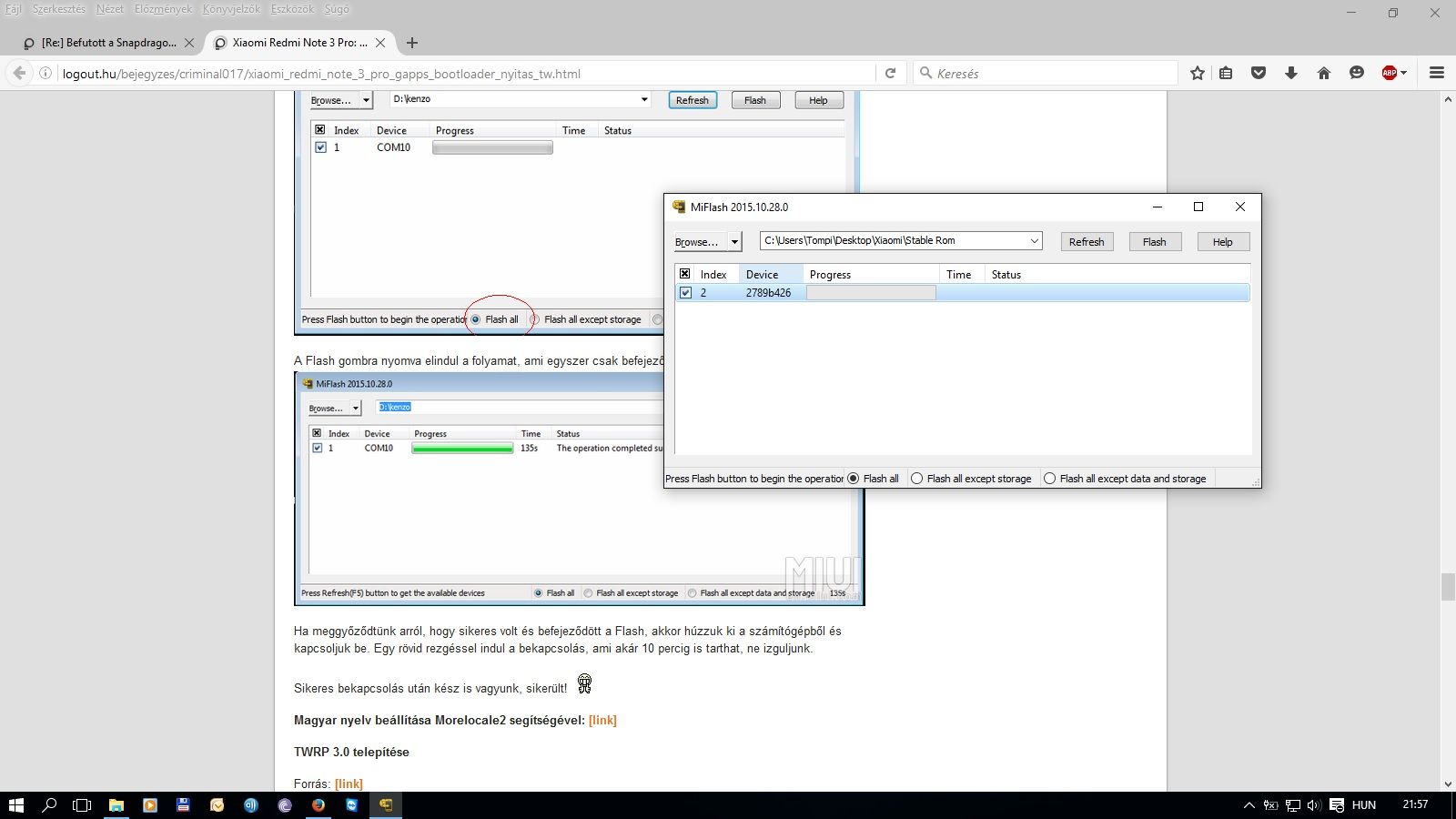The height and width of the screenshot is (819, 1456).
Task: Open the TeamViewer taskbar icon
Action: pyautogui.click(x=352, y=805)
